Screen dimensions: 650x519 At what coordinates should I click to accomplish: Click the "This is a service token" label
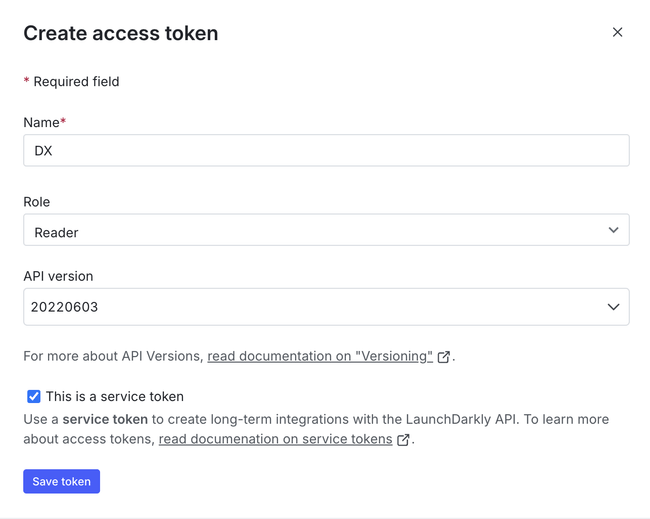[x=115, y=396]
